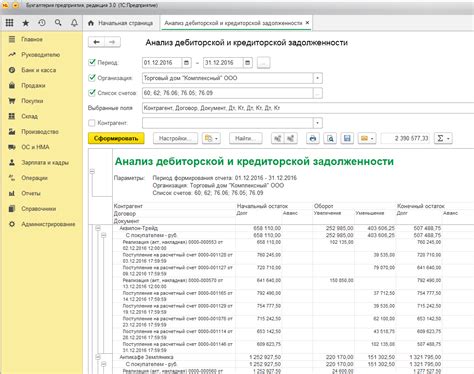Go back with the left arrow button
Viewport: 474px width, 374px height.
pyautogui.click(x=96, y=42)
